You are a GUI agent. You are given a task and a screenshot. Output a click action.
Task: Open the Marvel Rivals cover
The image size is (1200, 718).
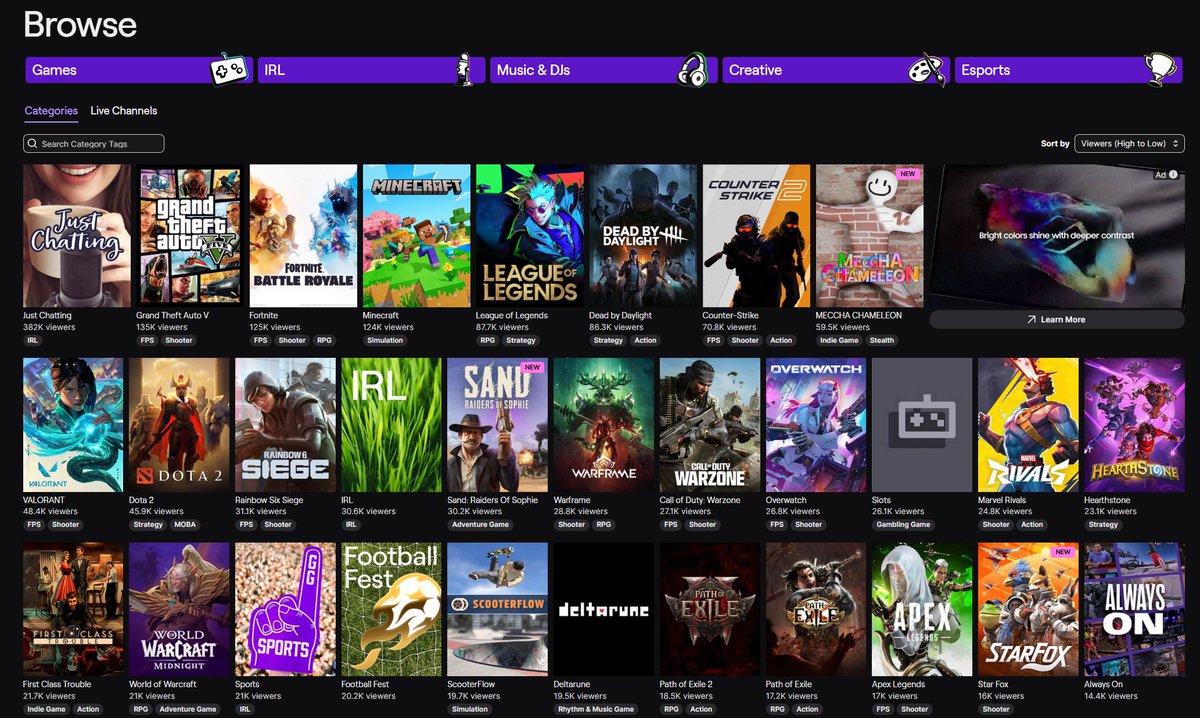pos(1028,425)
